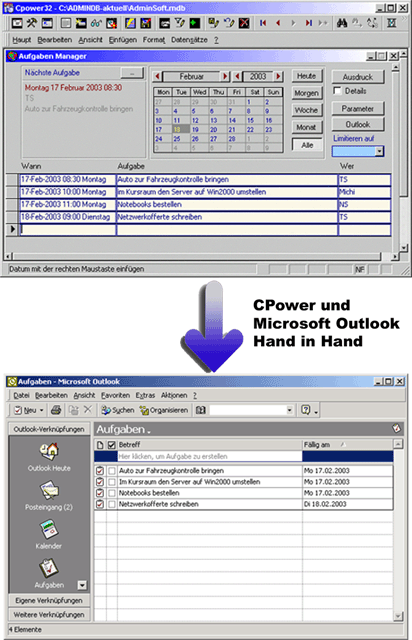Click the hammer tools icon in CPower toolbar

31,23
